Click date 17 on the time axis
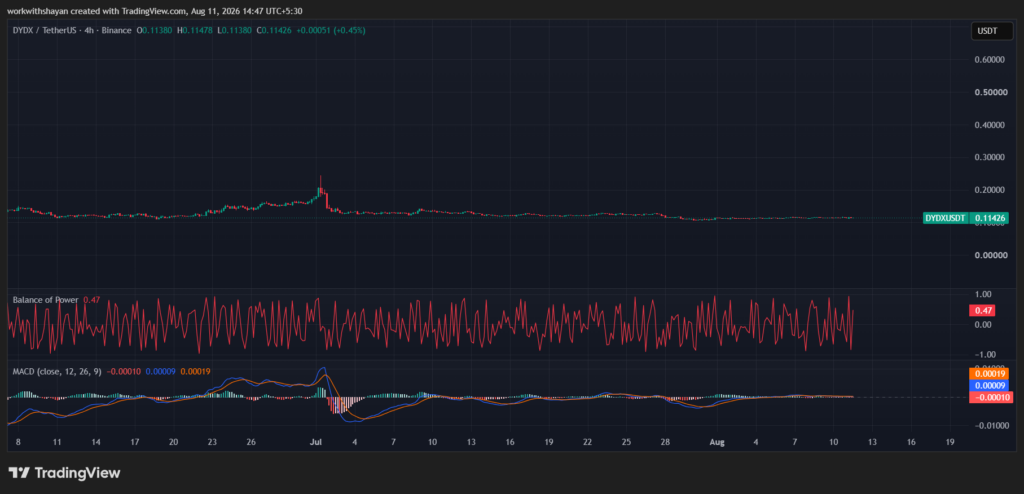The height and width of the screenshot is (494, 1024). coord(135,442)
